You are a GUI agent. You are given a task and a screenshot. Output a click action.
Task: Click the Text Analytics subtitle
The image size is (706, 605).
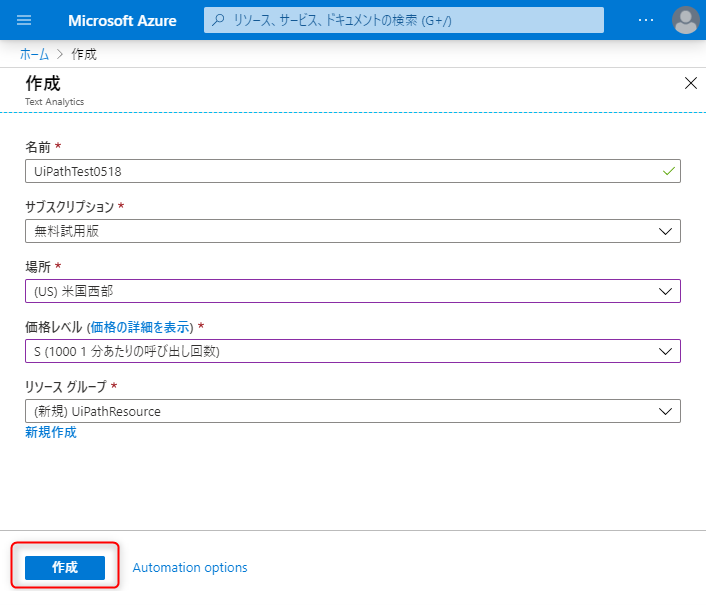click(54, 102)
